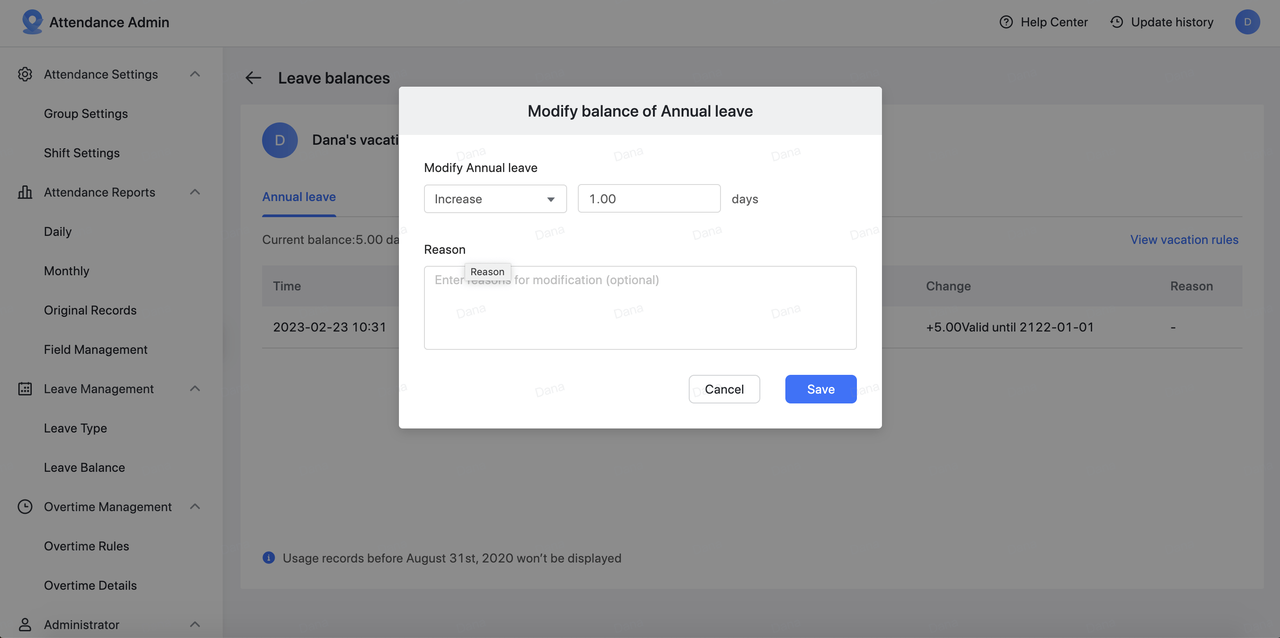Click the Attendance Reports bar chart icon
Screen dimensions: 1280x638
coord(25,192)
